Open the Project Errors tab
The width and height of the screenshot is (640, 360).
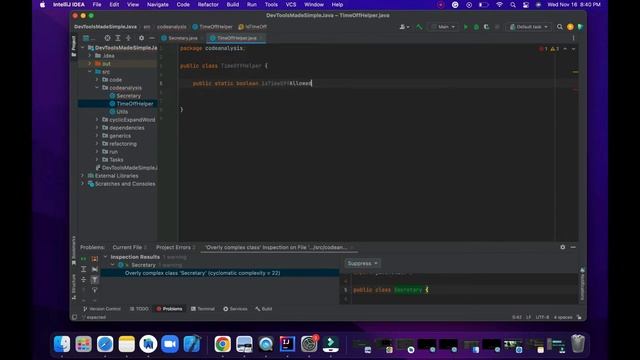click(x=175, y=247)
